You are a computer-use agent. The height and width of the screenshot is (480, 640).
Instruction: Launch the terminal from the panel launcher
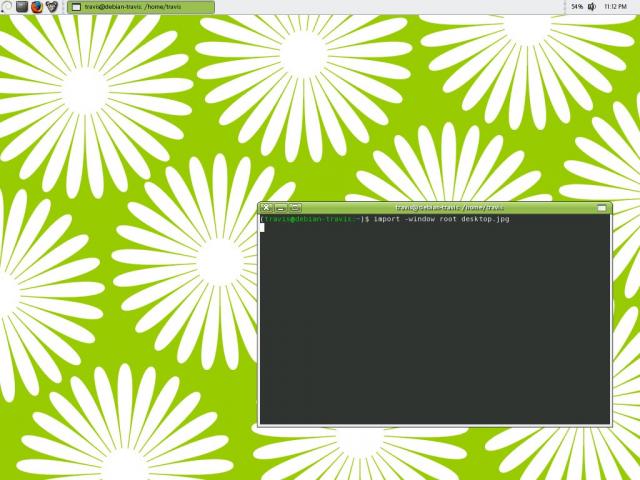(x=22, y=7)
